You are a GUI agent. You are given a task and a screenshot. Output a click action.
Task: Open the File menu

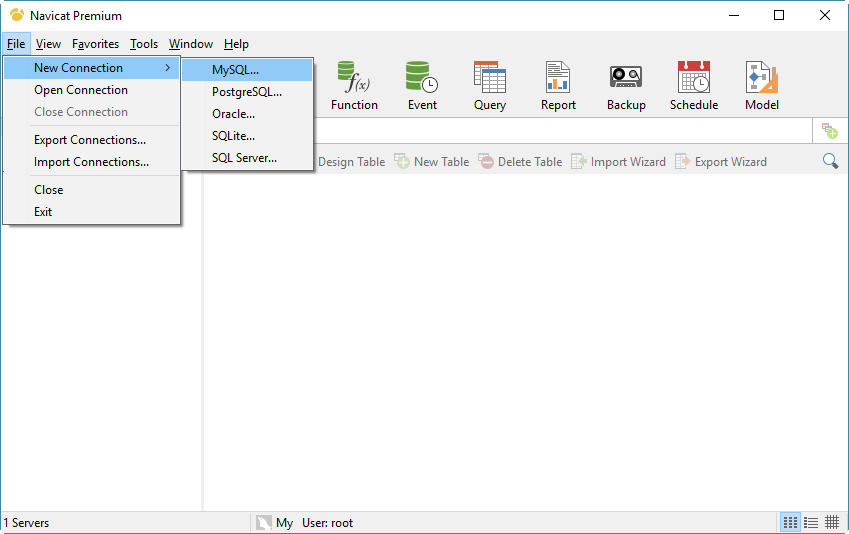(x=16, y=44)
